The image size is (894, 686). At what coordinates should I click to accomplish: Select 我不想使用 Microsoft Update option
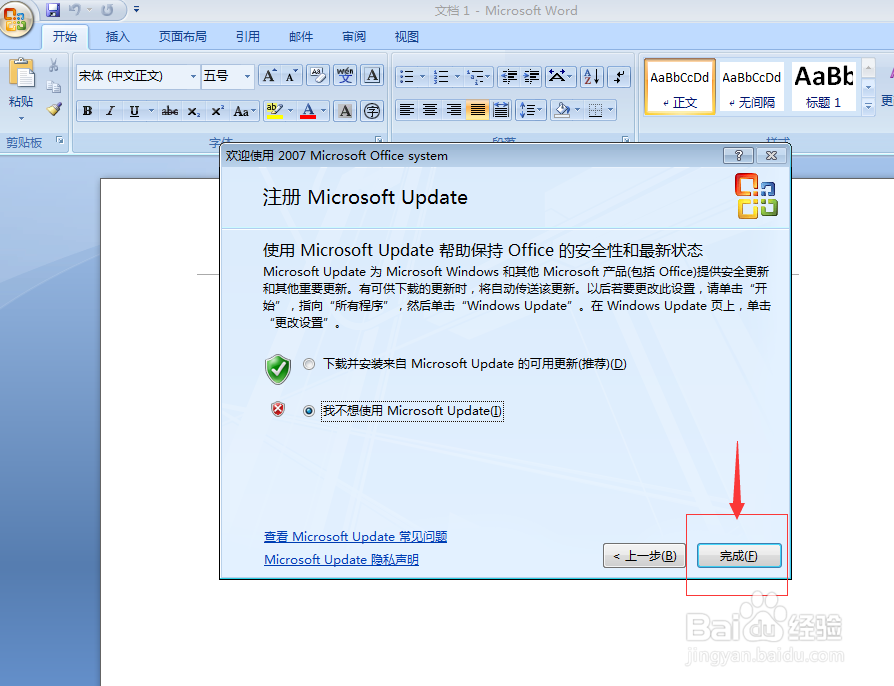[x=308, y=411]
